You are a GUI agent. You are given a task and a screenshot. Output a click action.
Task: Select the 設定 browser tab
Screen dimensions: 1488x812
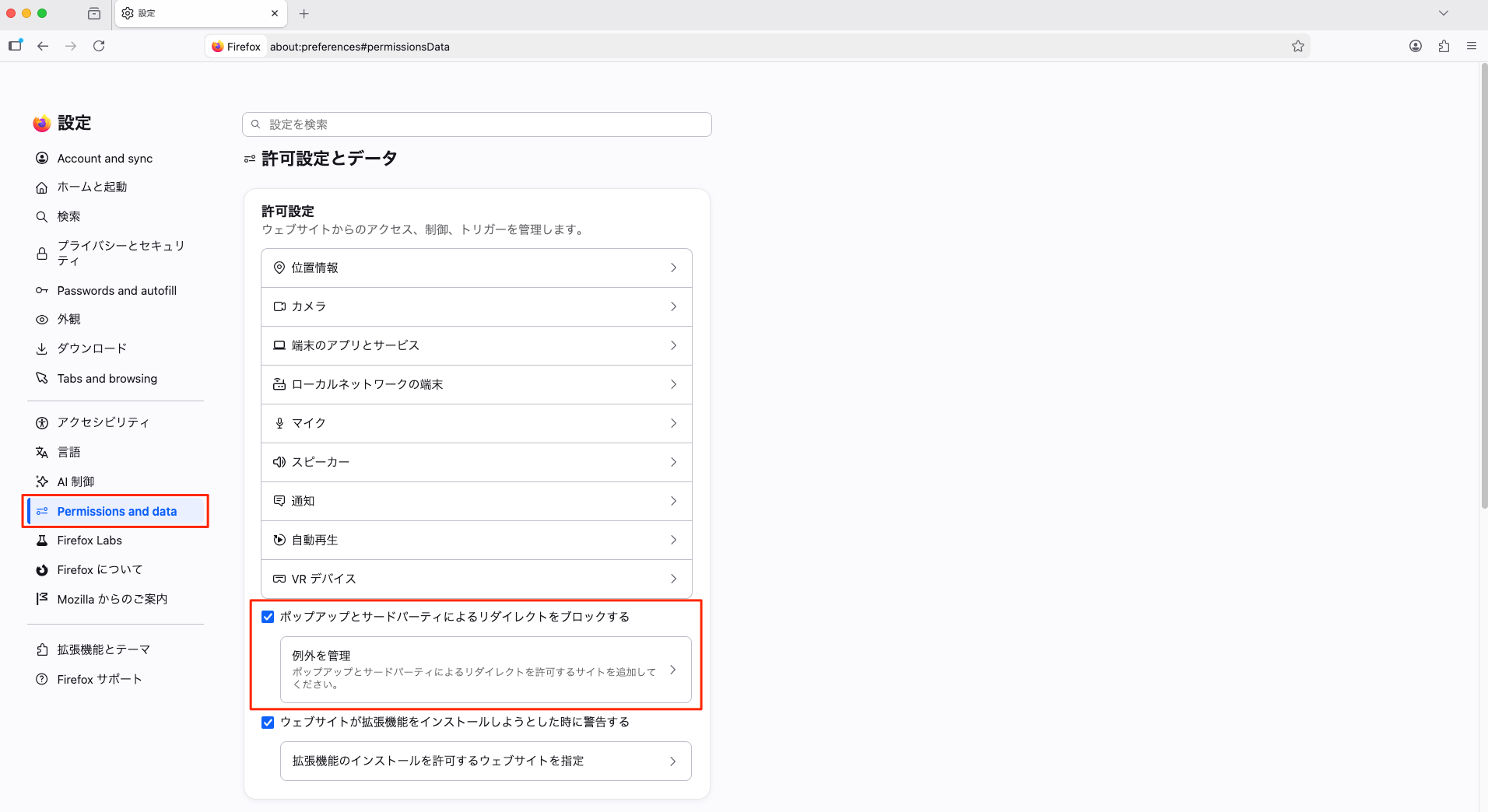(200, 13)
